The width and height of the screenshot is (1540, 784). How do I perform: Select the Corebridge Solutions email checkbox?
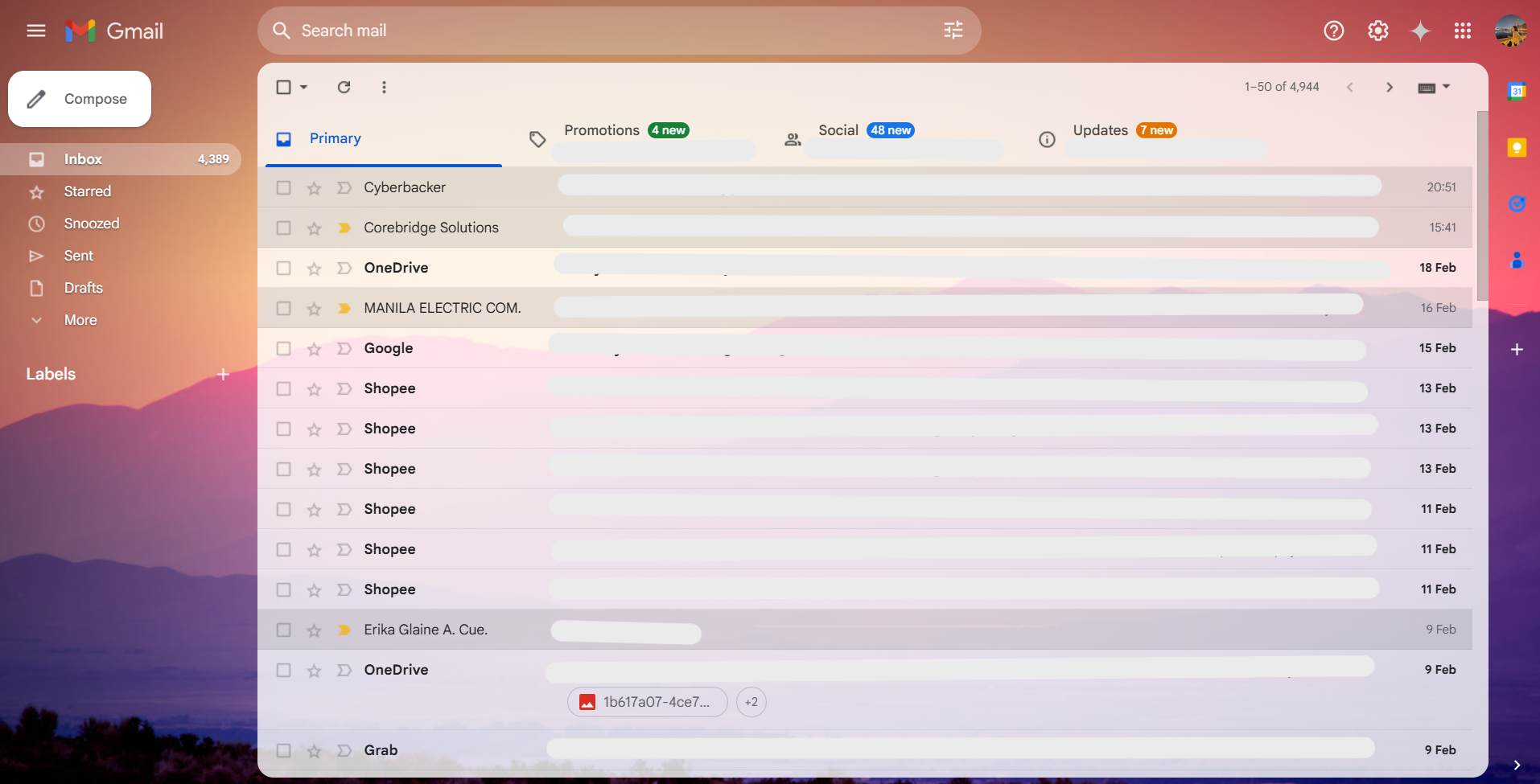click(283, 228)
